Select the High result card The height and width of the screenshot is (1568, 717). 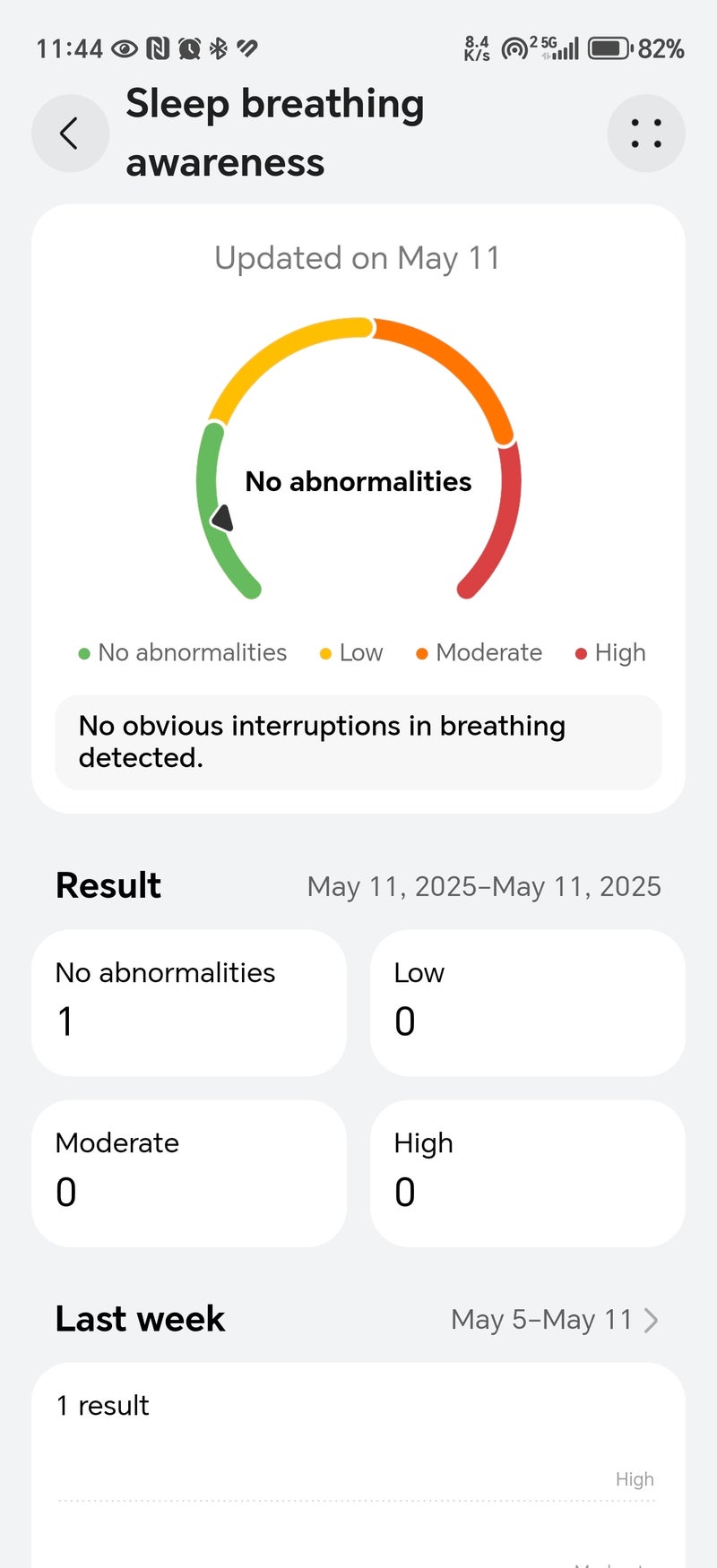tap(527, 1173)
